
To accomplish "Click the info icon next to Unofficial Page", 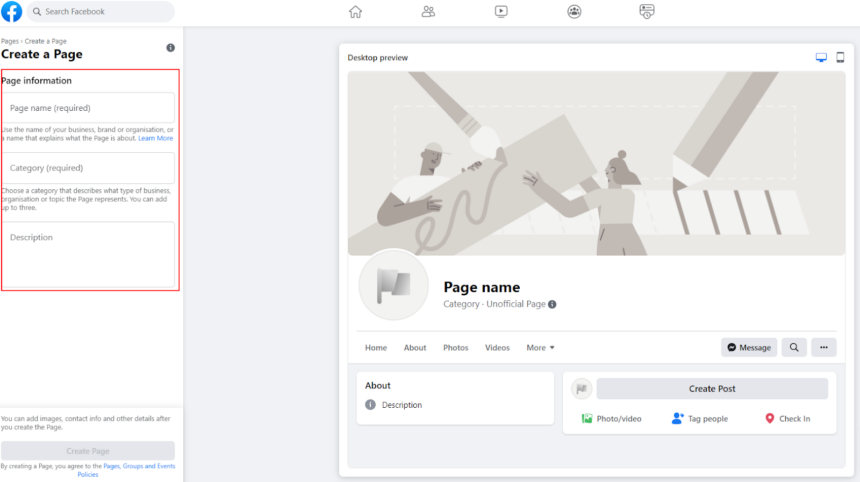I will [552, 304].
